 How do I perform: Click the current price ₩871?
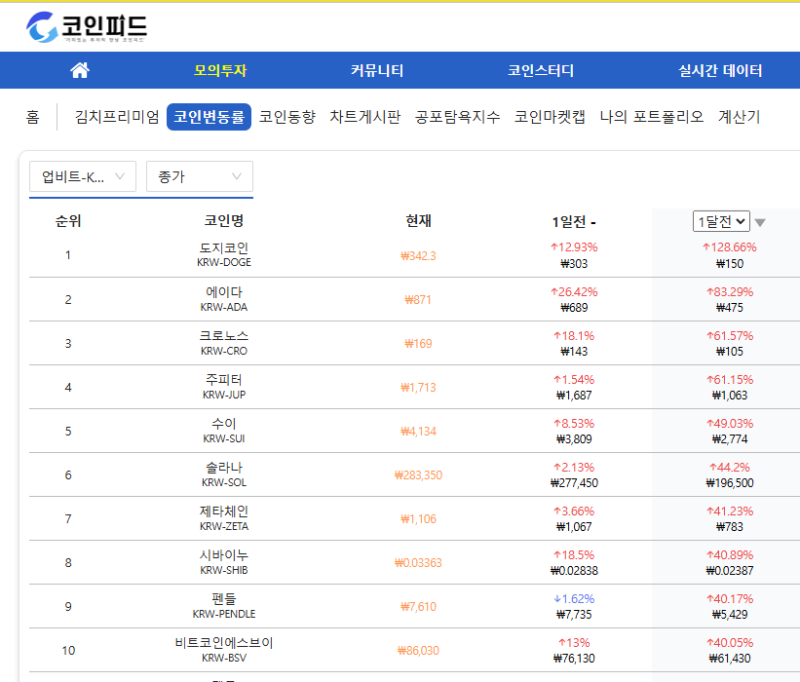pyautogui.click(x=418, y=300)
